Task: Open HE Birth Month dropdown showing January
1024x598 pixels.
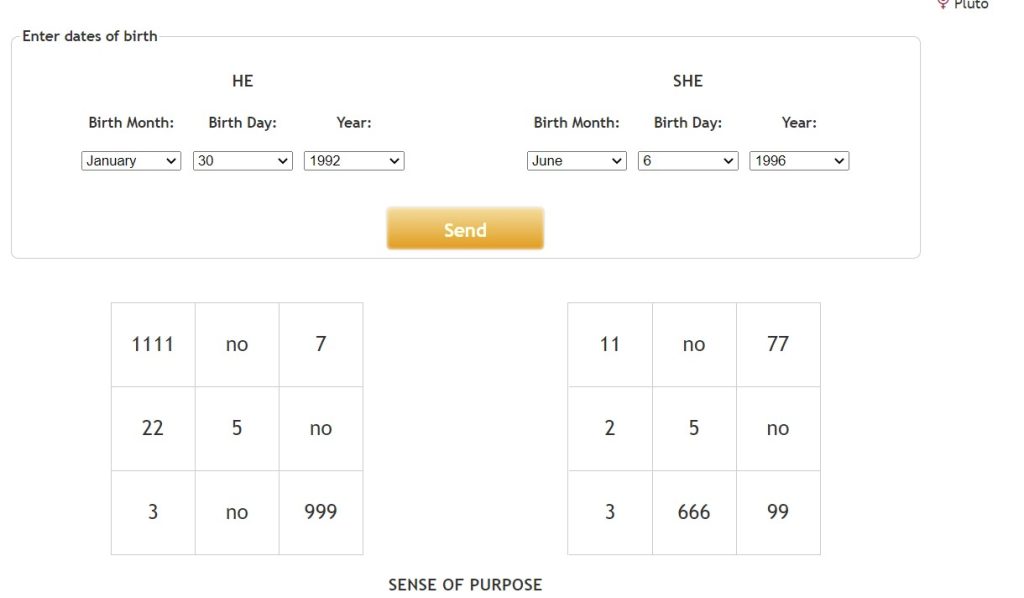Action: [131, 161]
